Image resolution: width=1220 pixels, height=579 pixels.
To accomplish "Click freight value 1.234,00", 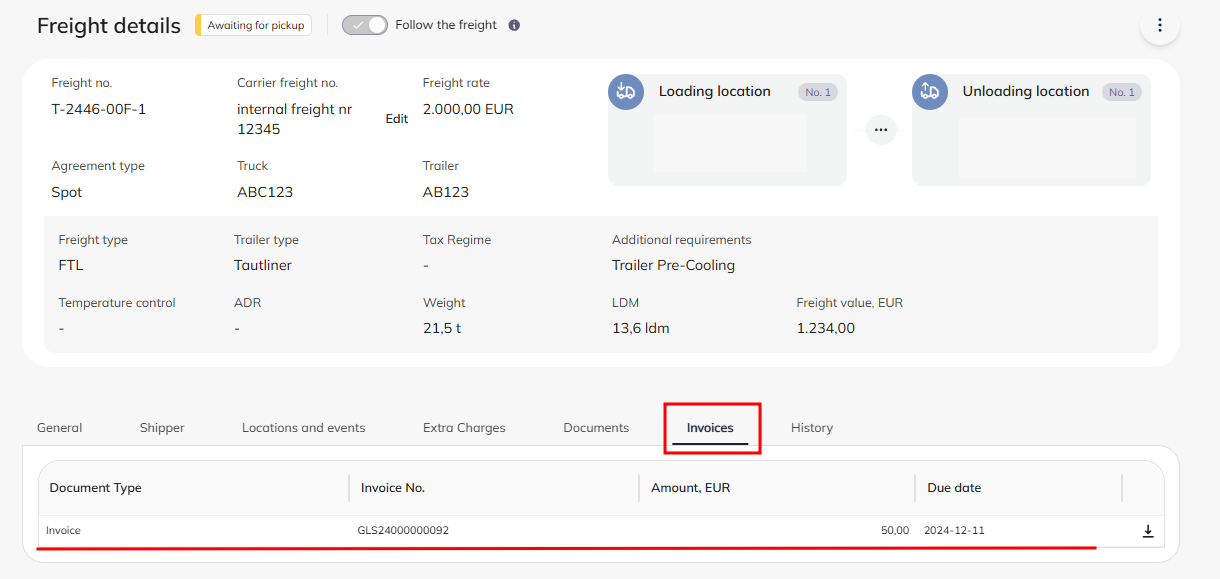I will coord(826,328).
